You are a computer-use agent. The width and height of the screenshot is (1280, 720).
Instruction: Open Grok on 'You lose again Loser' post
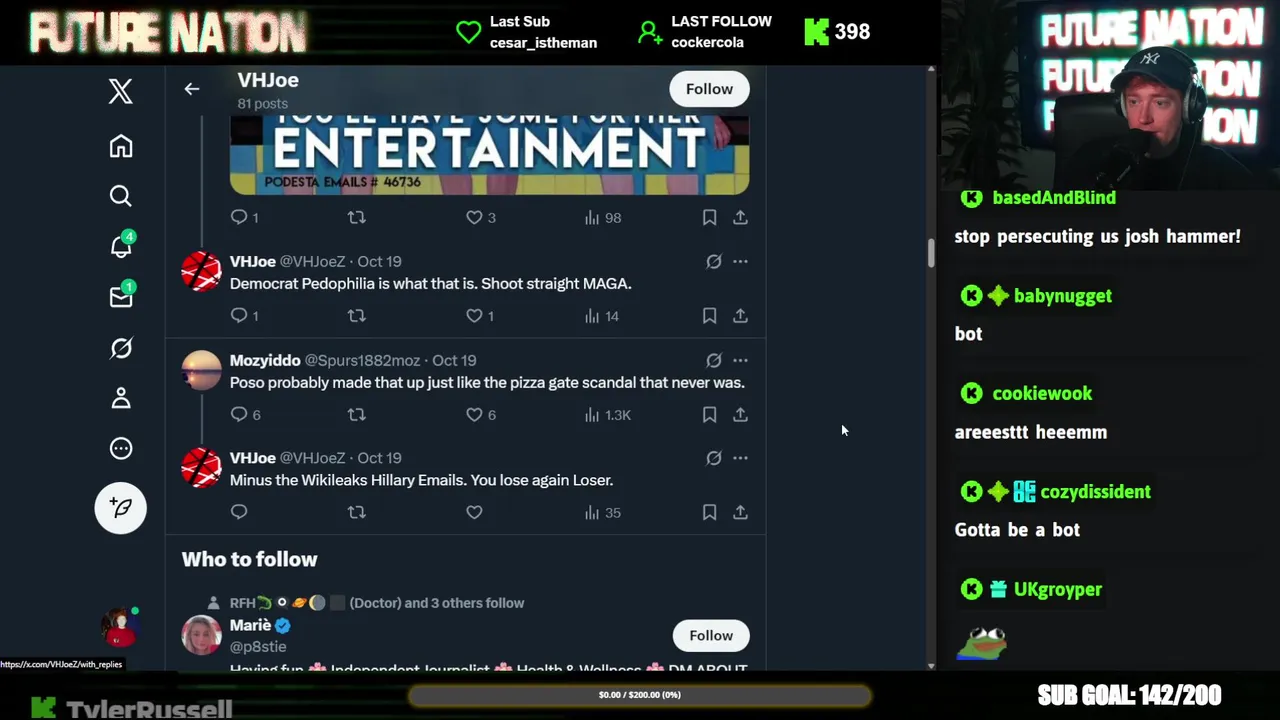click(714, 458)
